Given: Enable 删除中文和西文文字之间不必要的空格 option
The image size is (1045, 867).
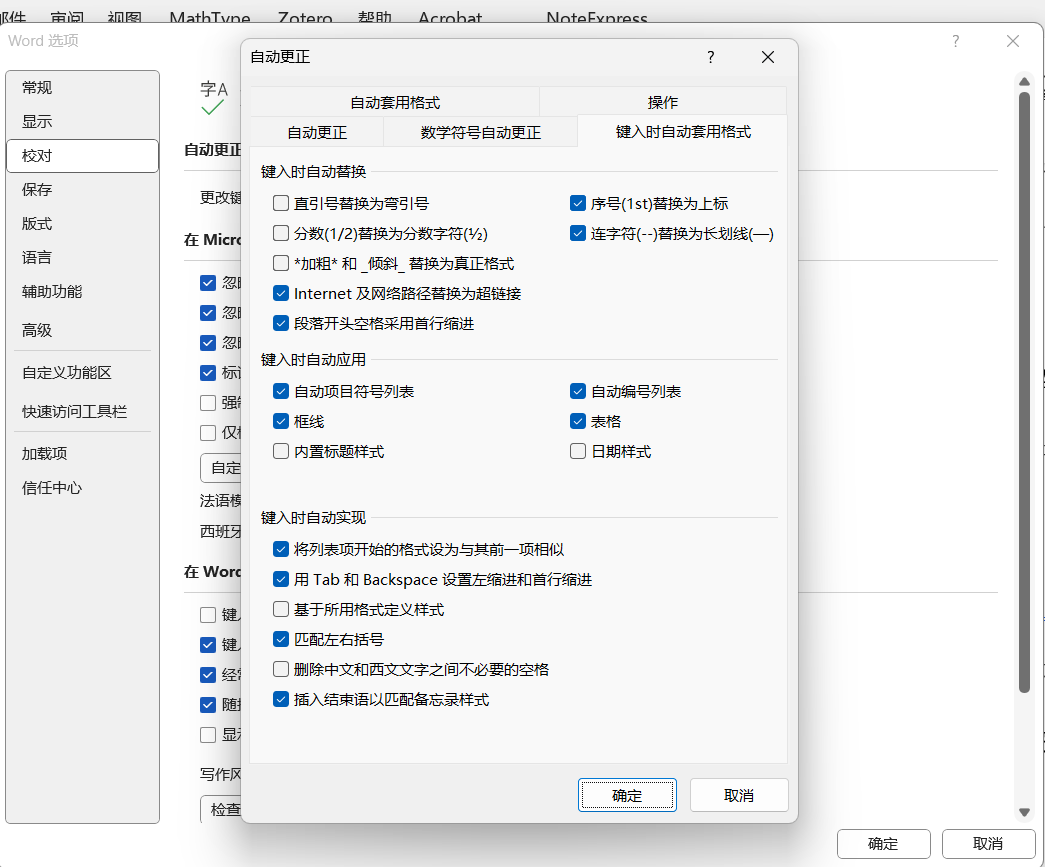Looking at the screenshot, I should (281, 669).
